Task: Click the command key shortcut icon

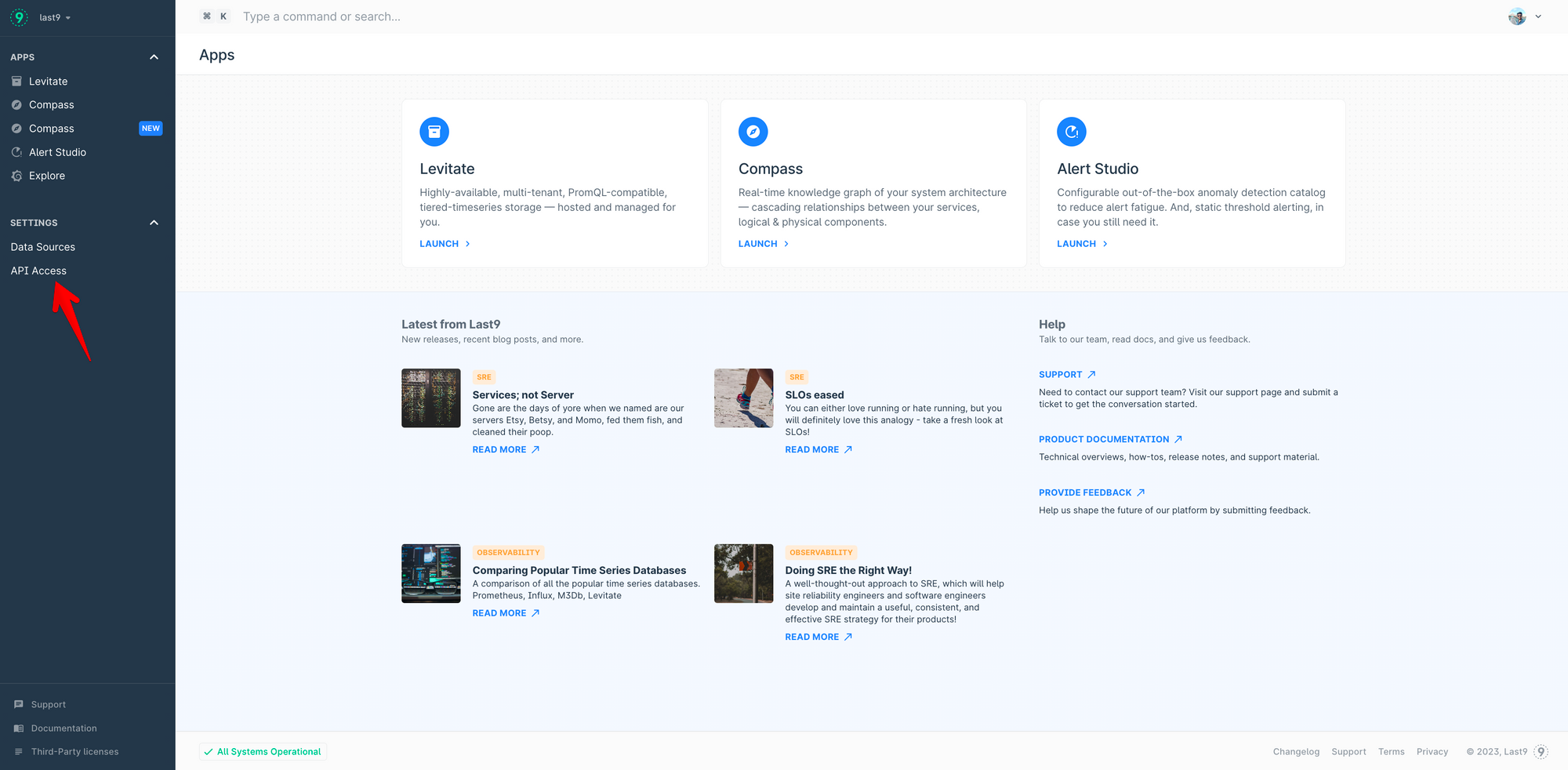Action: tap(207, 16)
